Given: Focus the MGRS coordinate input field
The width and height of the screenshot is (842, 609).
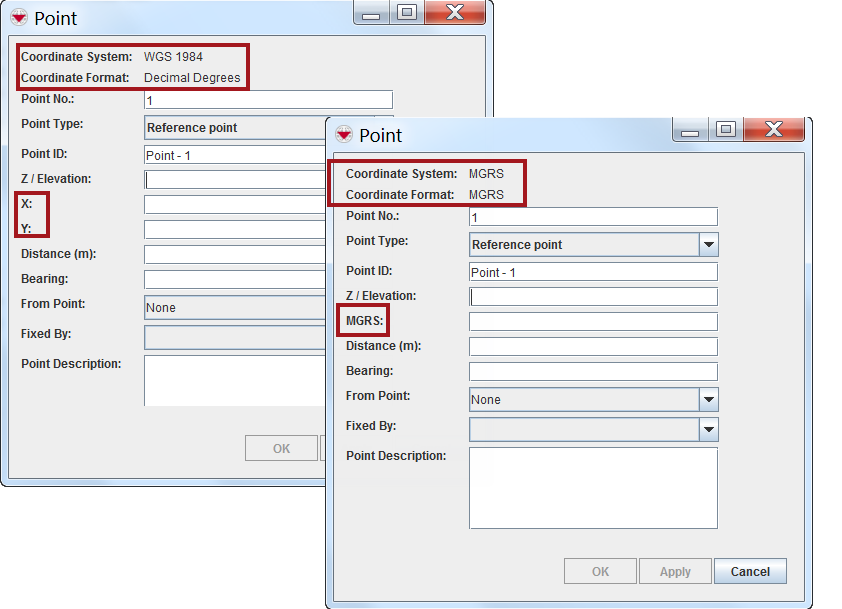Looking at the screenshot, I should 593,322.
